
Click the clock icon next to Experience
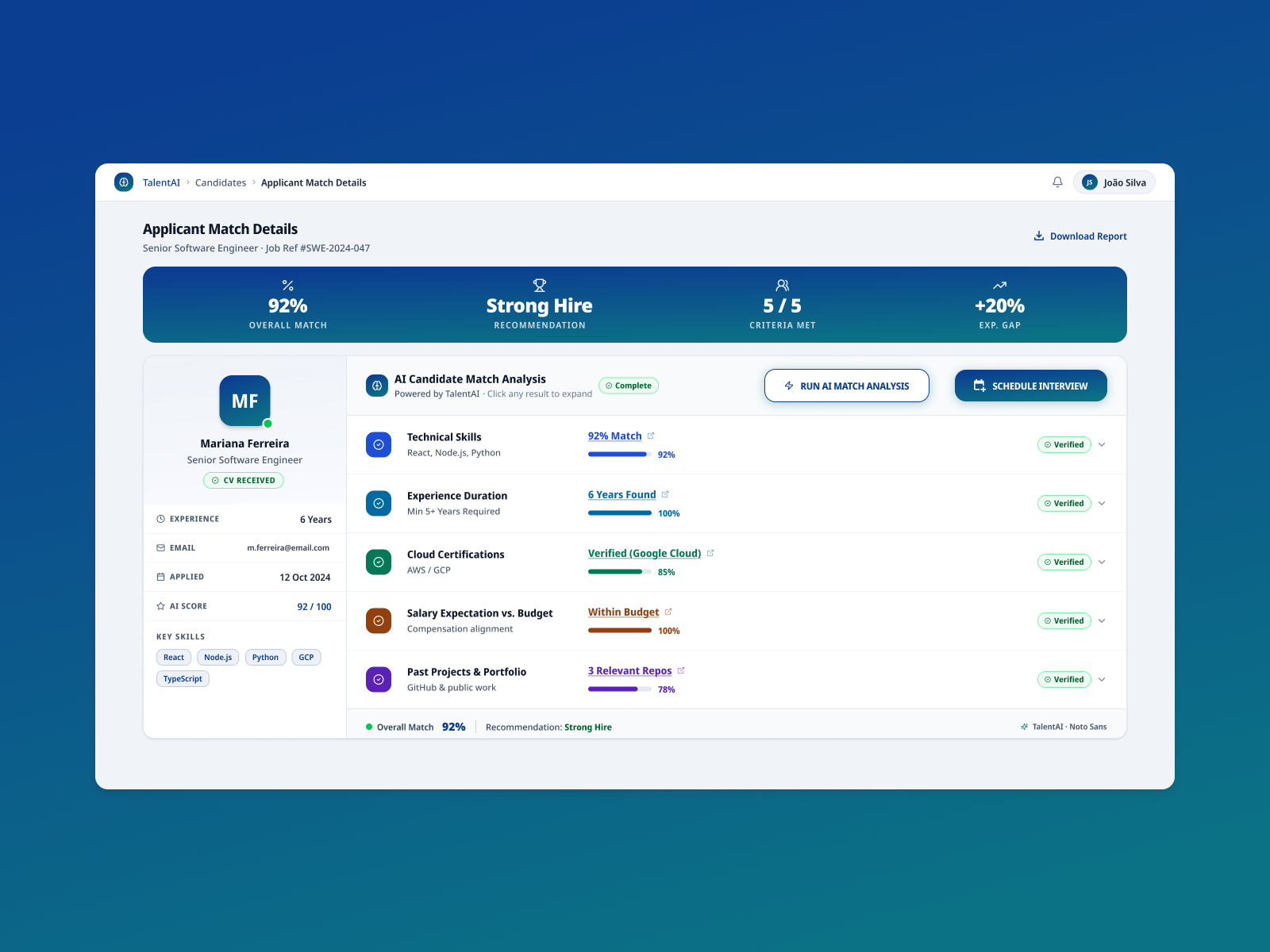click(x=161, y=519)
